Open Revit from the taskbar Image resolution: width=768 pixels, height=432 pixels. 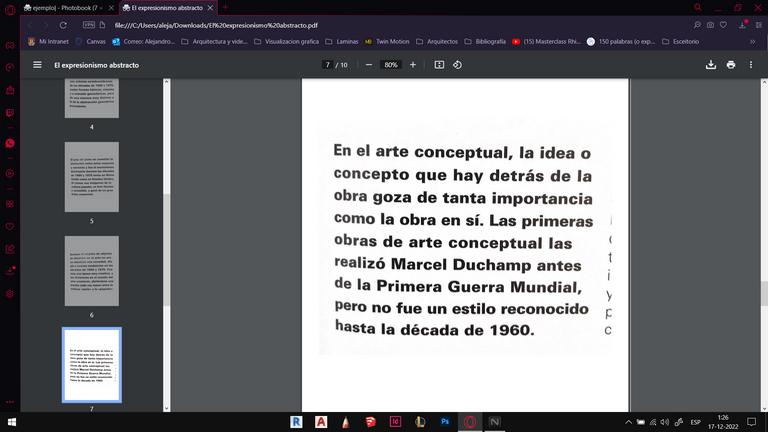click(x=296, y=422)
